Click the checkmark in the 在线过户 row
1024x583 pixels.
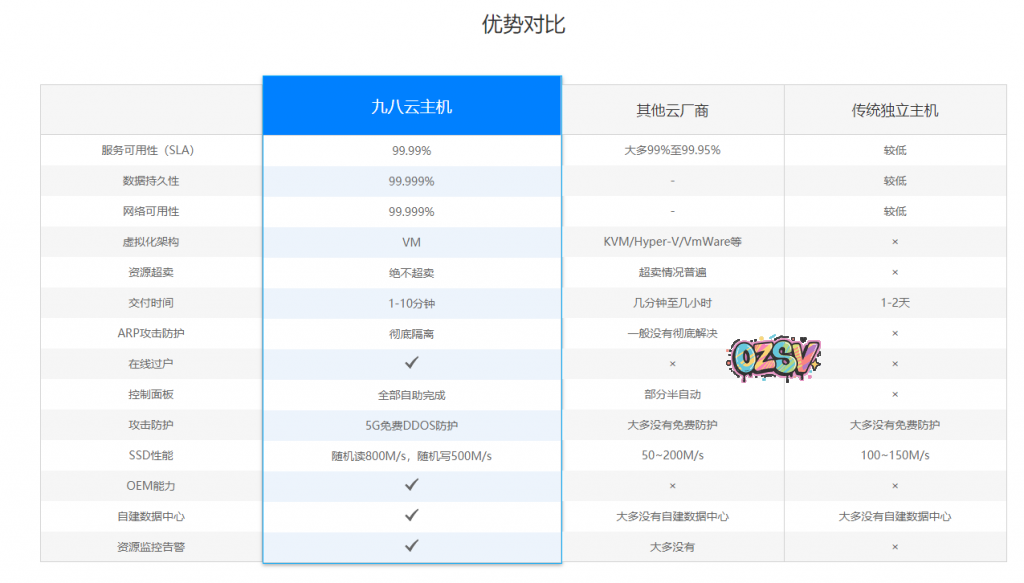411,363
